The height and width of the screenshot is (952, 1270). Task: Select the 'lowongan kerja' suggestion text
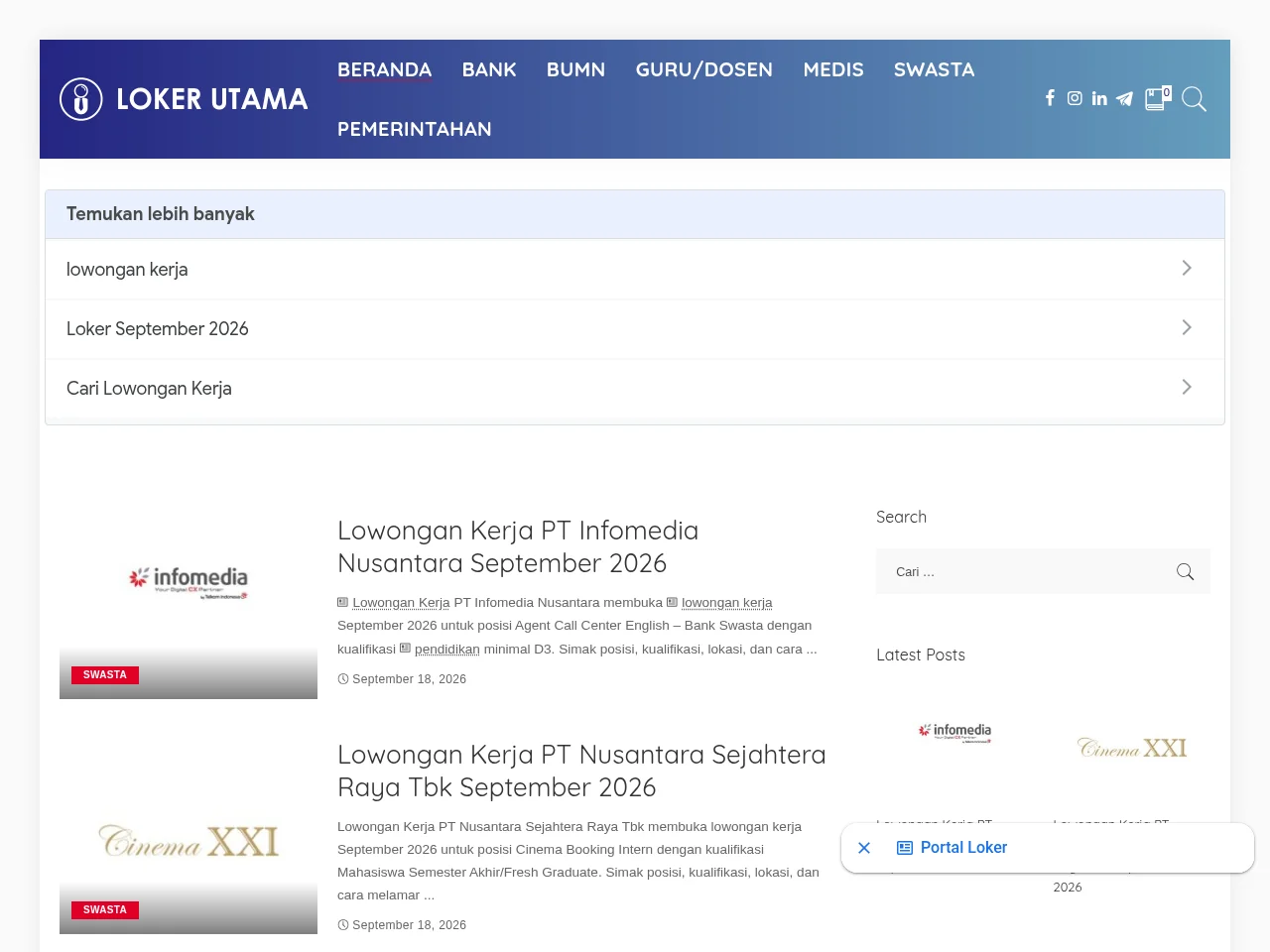point(127,270)
